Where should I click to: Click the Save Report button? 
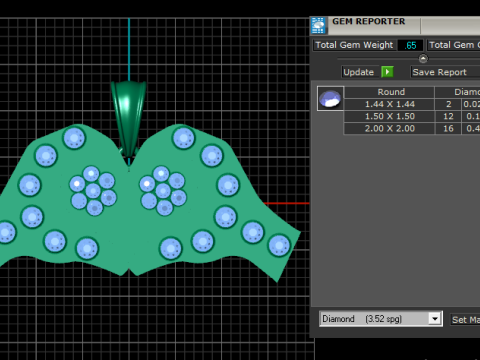(445, 72)
